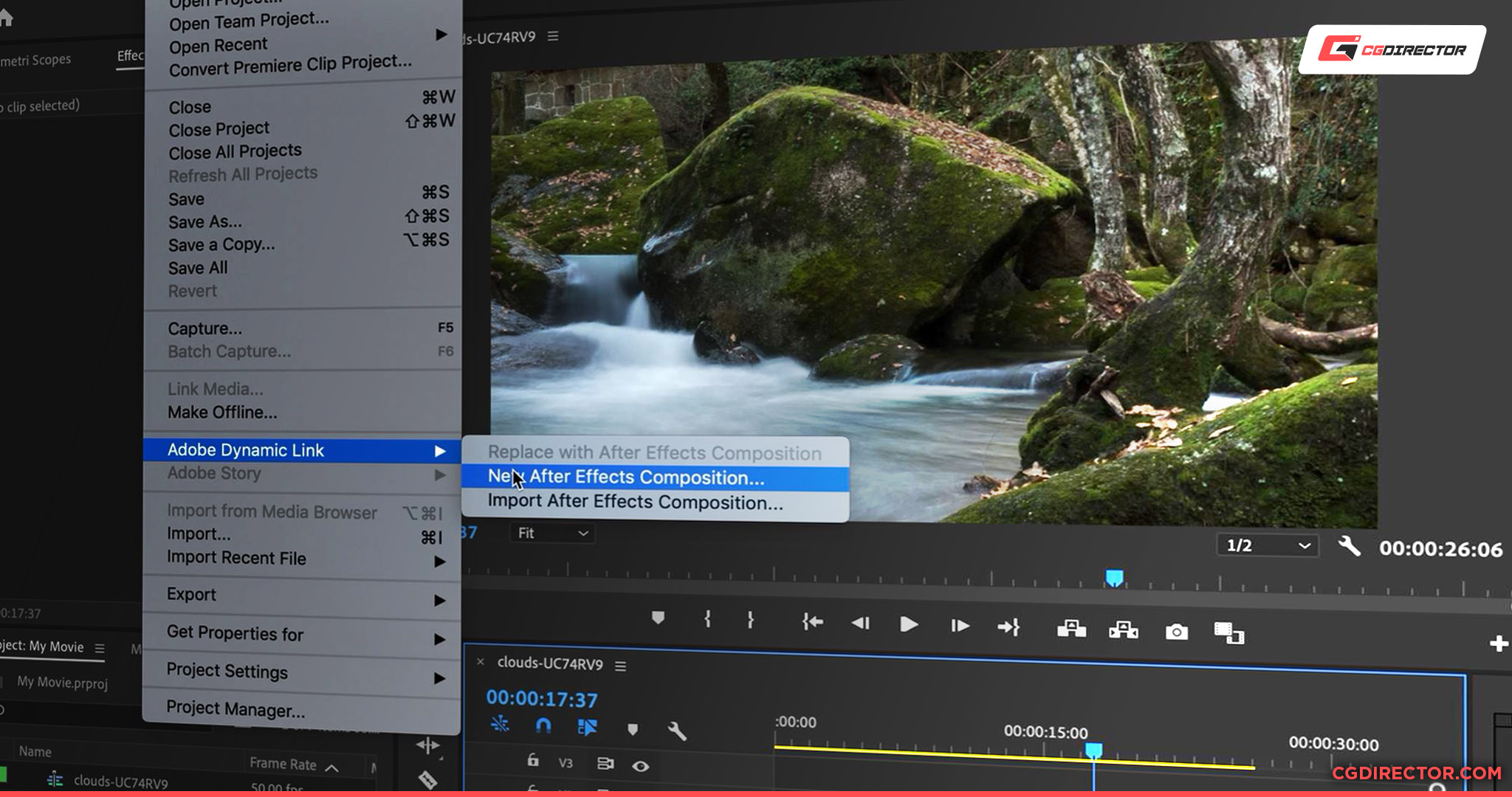Click program monitor playhead on scrub bar
The image size is (1512, 797).
click(x=1114, y=578)
